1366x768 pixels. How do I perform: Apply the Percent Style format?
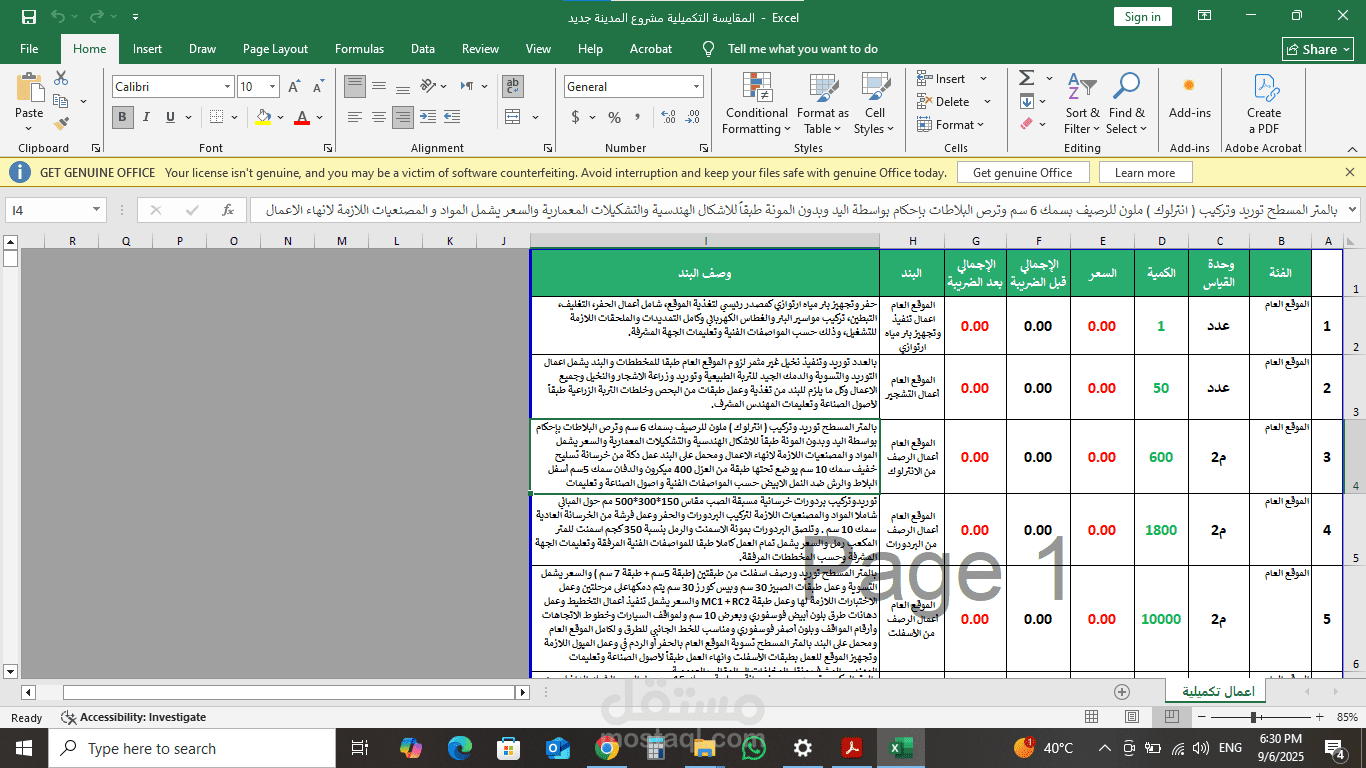coord(602,117)
